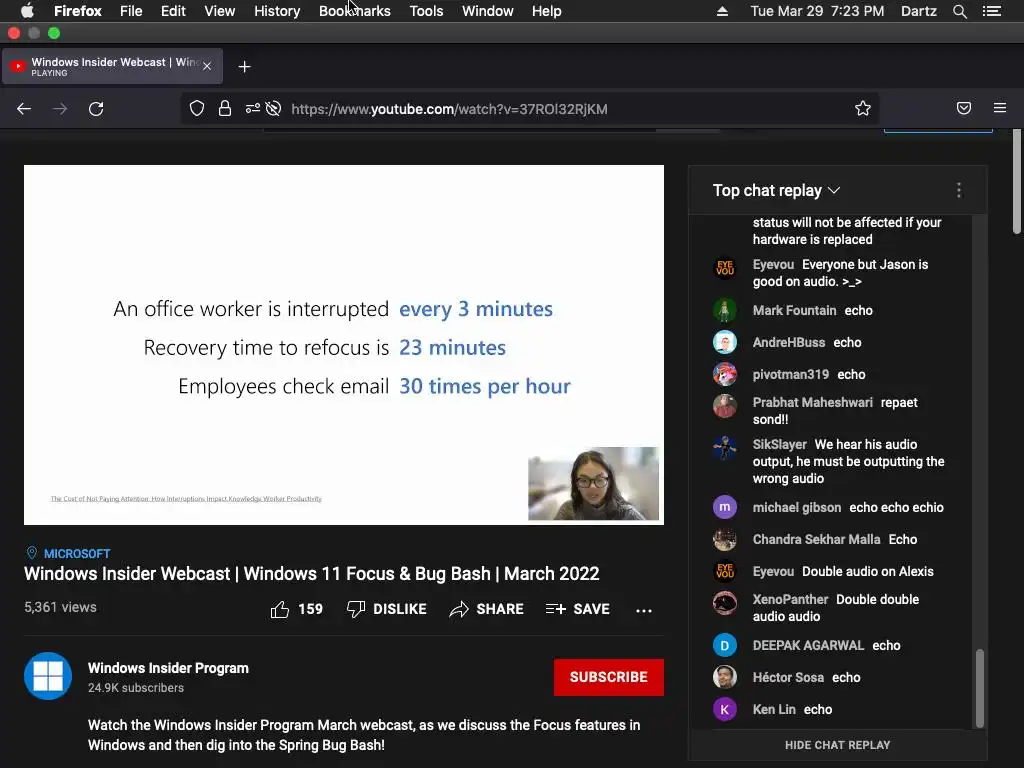Click the Dartz user name in menu bar
The width and height of the screenshot is (1024, 768).
click(x=919, y=11)
